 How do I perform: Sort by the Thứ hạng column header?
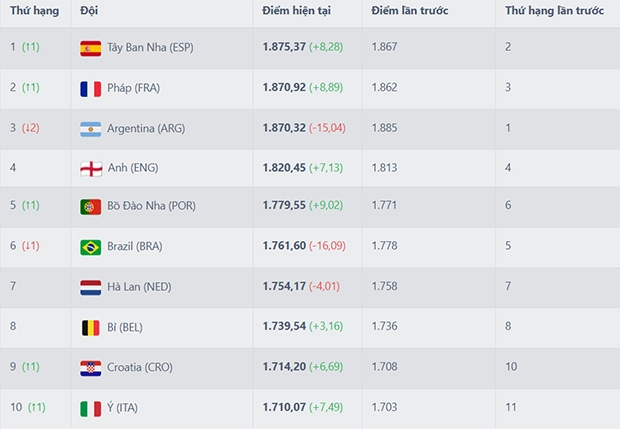pos(34,10)
